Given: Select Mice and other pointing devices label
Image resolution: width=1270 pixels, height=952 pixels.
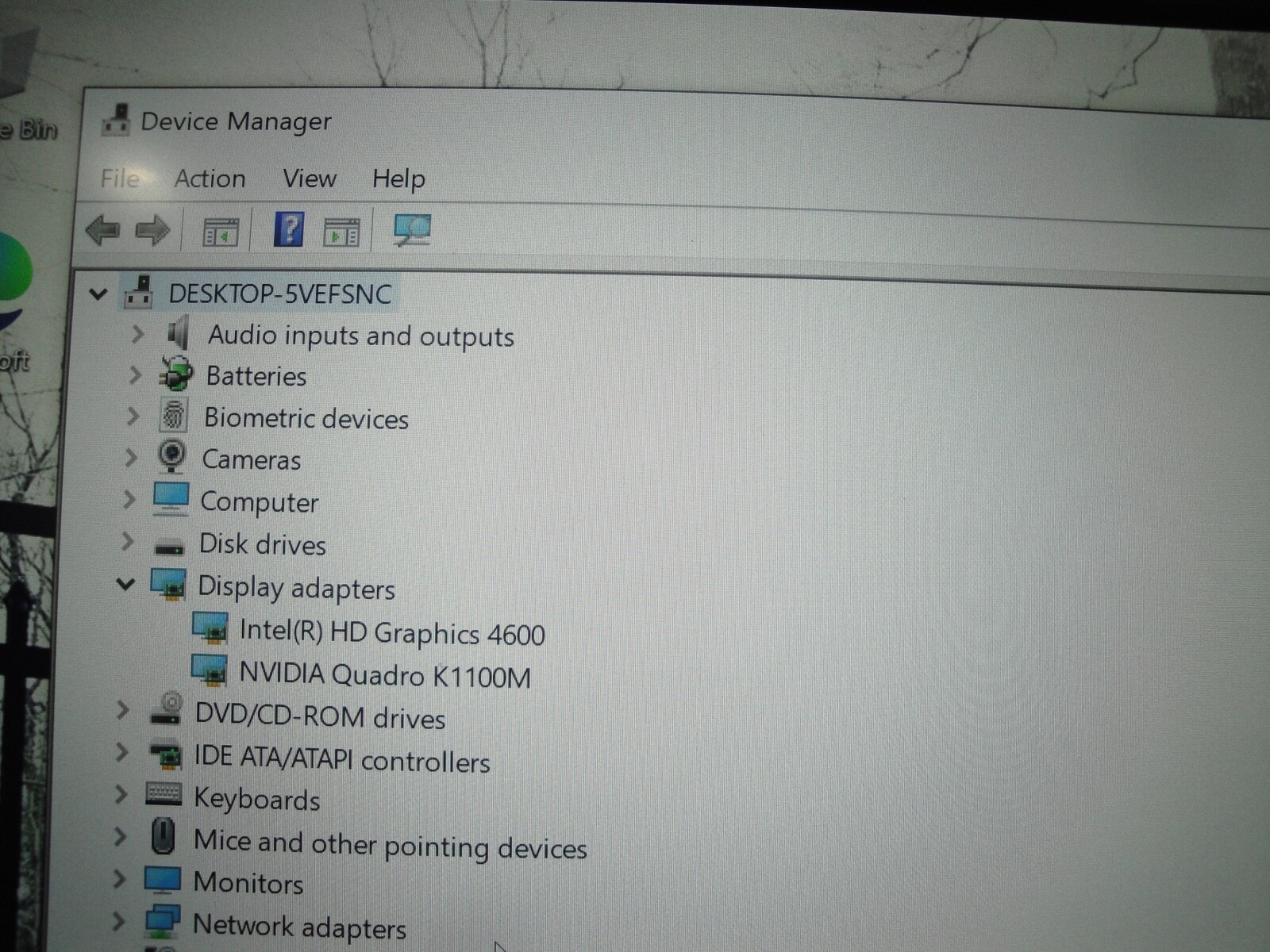Looking at the screenshot, I should (x=391, y=846).
